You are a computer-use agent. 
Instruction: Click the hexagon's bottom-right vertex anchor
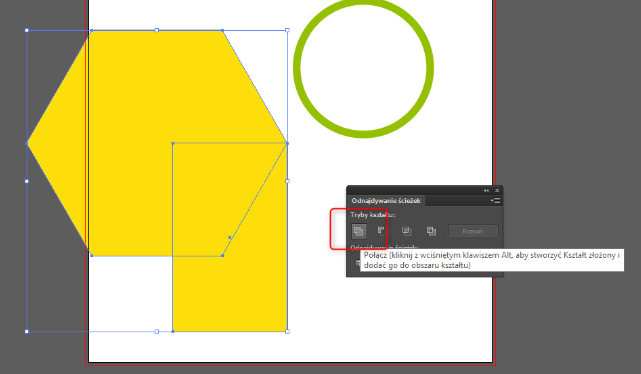(222, 255)
